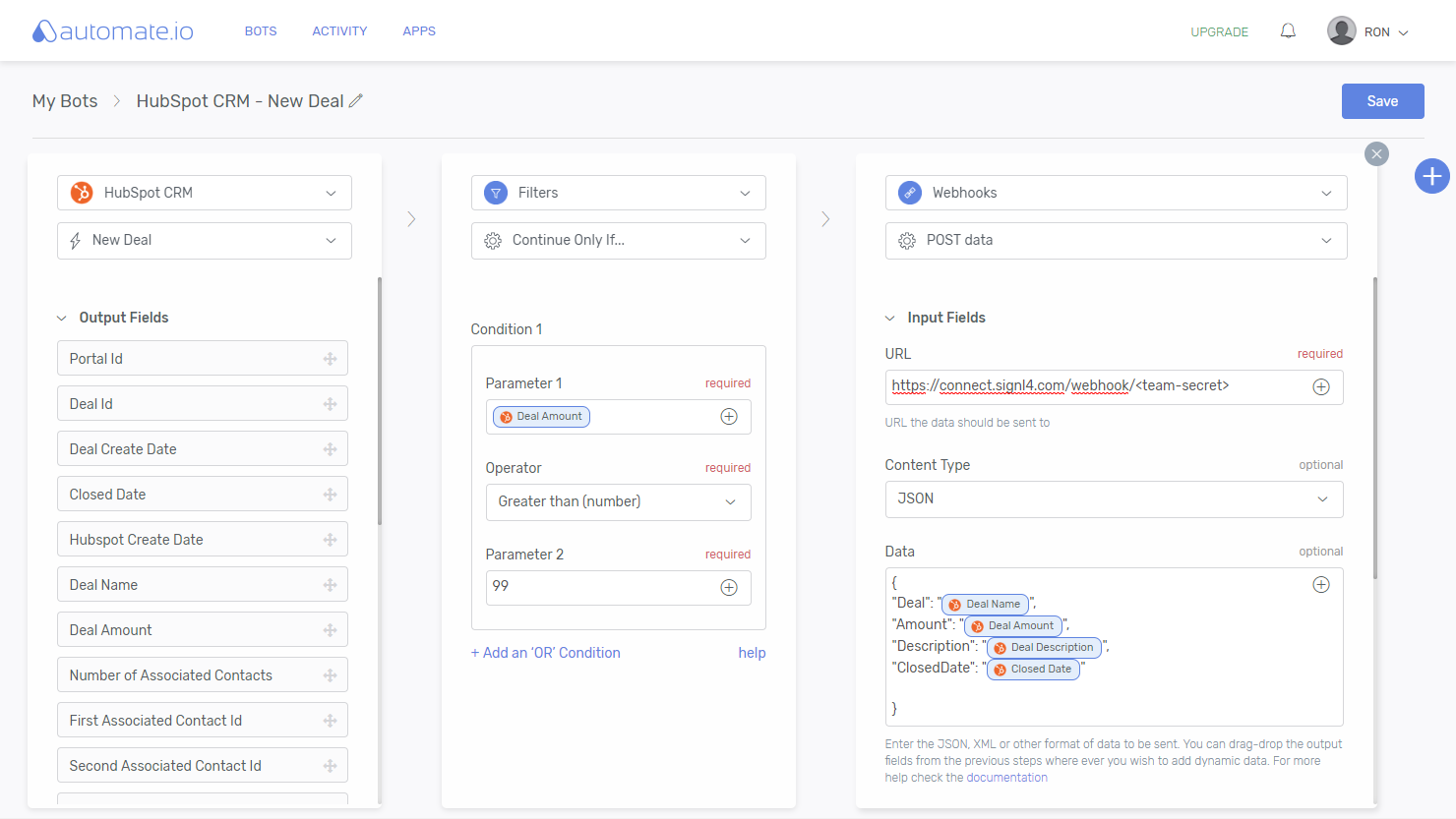Click the Webhooks link icon
This screenshot has width=1456, height=819.
[910, 193]
